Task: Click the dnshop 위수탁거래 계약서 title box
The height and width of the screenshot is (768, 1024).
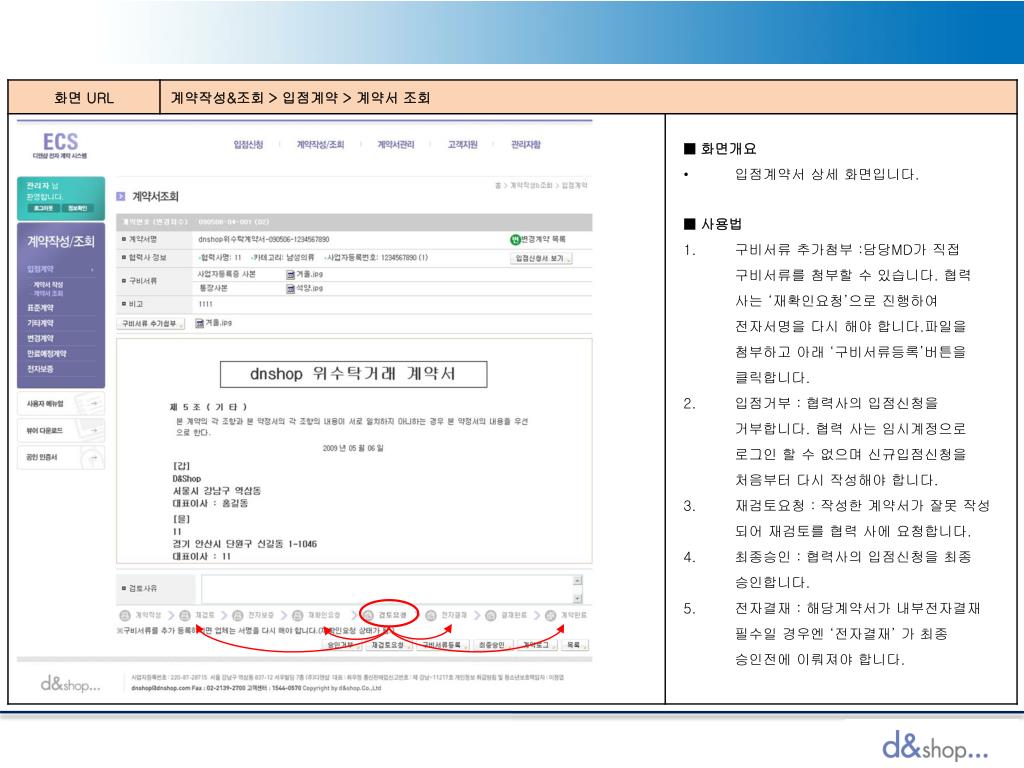Action: coord(353,374)
